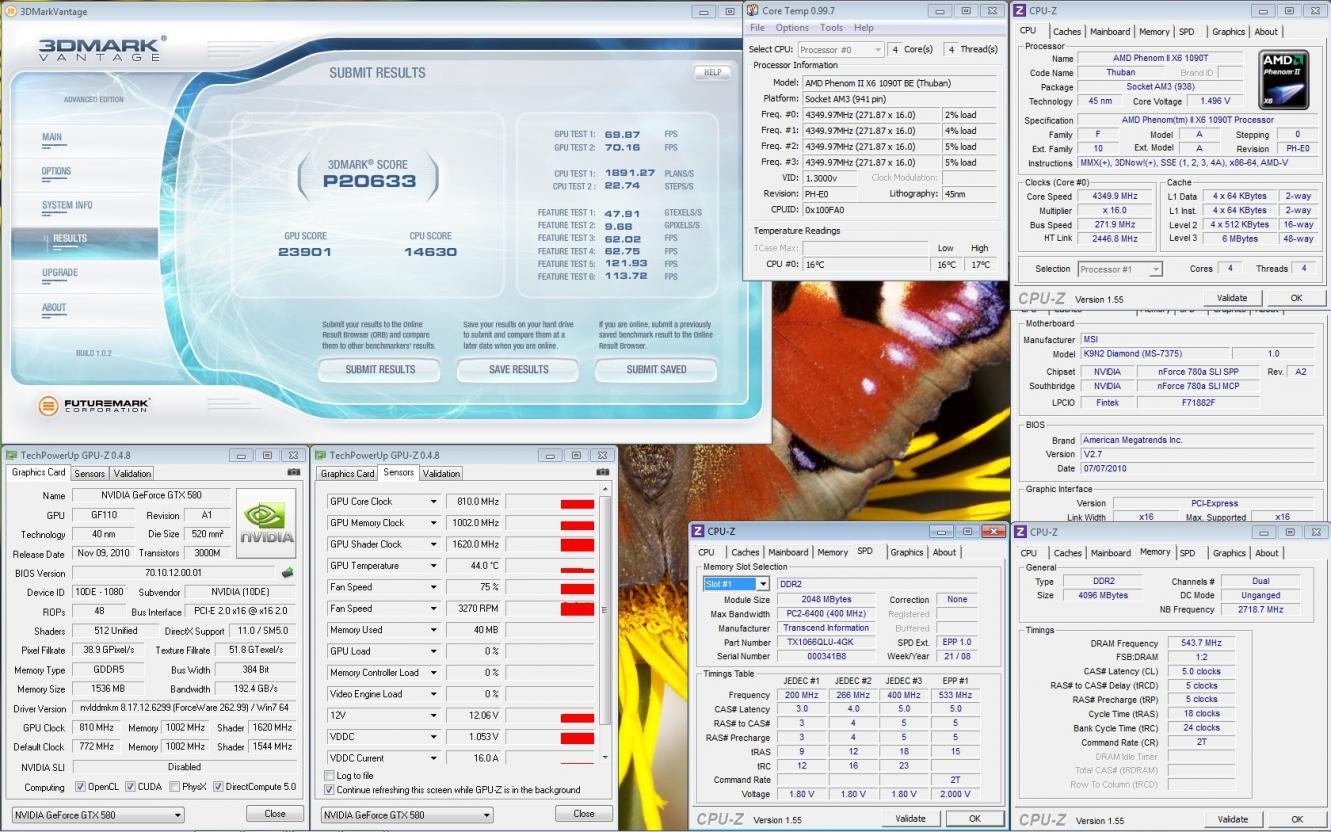Viewport: 1331px width, 832px height.
Task: Disable Continue refreshing in the background option
Action: (331, 790)
